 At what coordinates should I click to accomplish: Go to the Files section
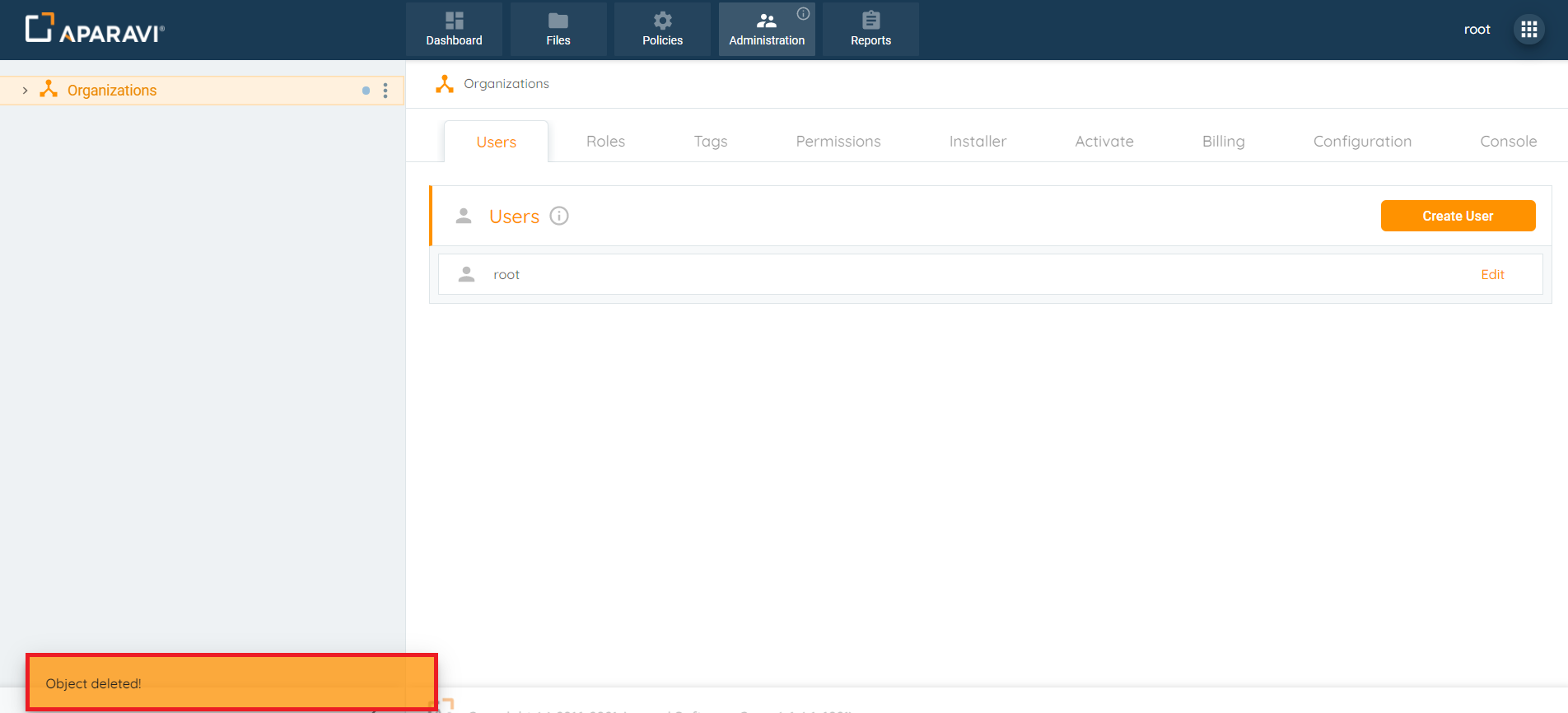[558, 30]
